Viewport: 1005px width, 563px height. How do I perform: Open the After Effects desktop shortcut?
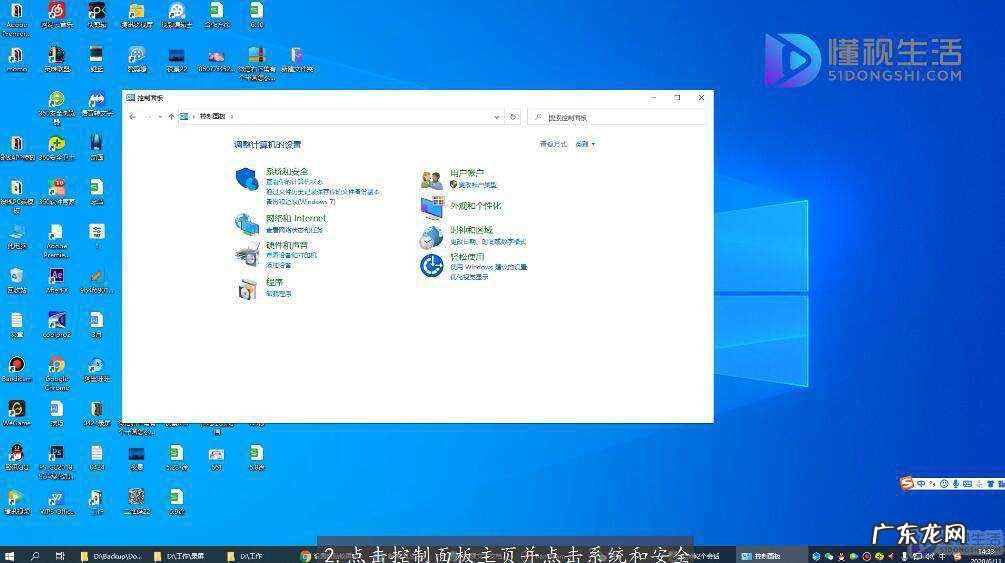click(x=57, y=276)
